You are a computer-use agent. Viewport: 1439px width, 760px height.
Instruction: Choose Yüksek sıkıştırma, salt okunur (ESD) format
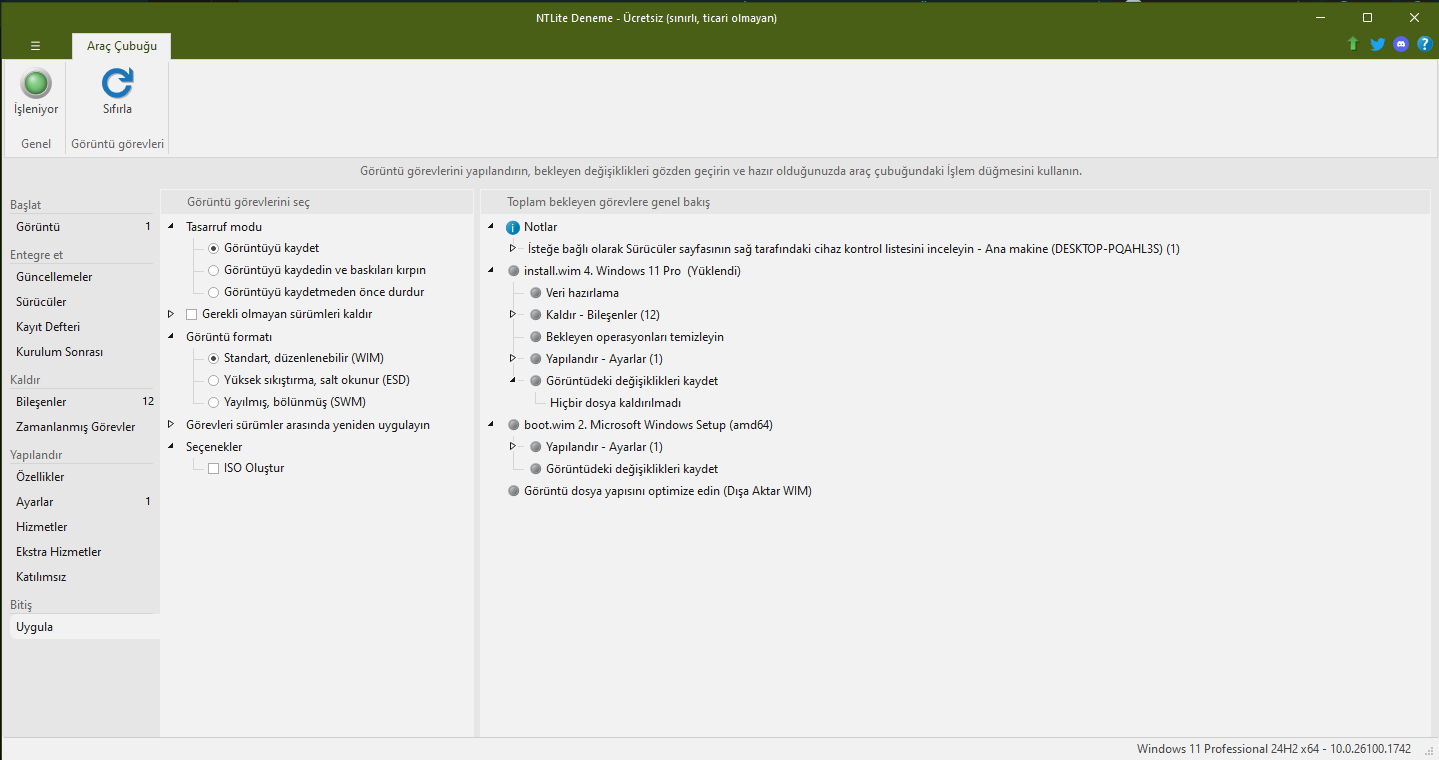[x=214, y=380]
